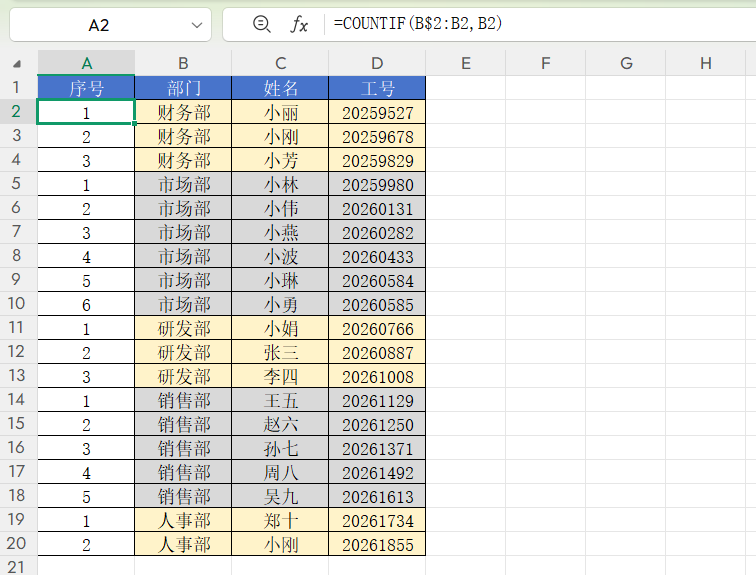The image size is (756, 575).
Task: Click the formula bar with the COUNTIF formula
Action: point(540,24)
